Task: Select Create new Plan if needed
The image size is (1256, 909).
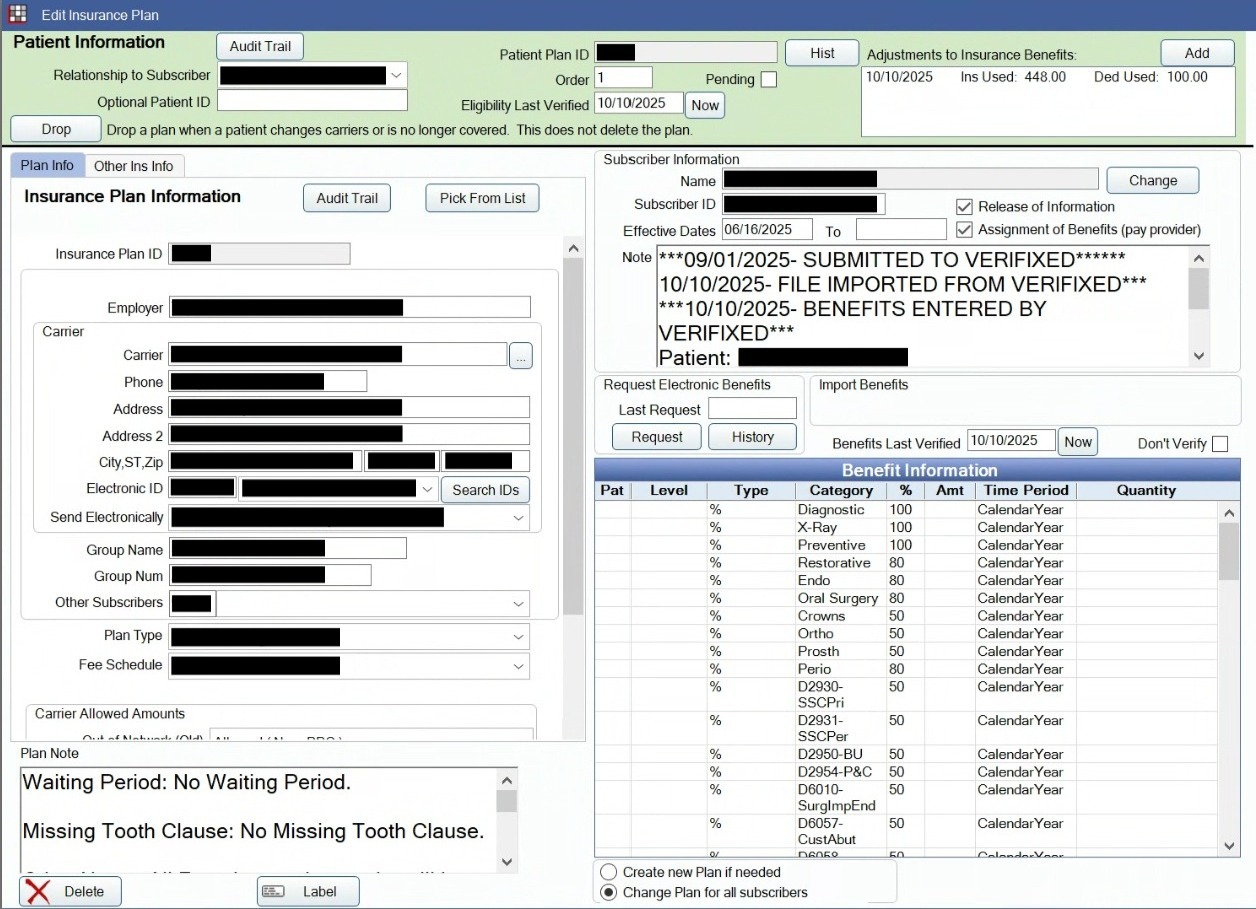Action: coord(608,872)
